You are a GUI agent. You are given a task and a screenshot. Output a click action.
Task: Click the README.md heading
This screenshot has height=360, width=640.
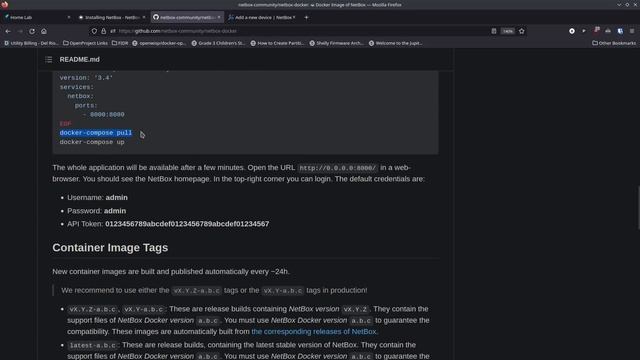point(80,60)
